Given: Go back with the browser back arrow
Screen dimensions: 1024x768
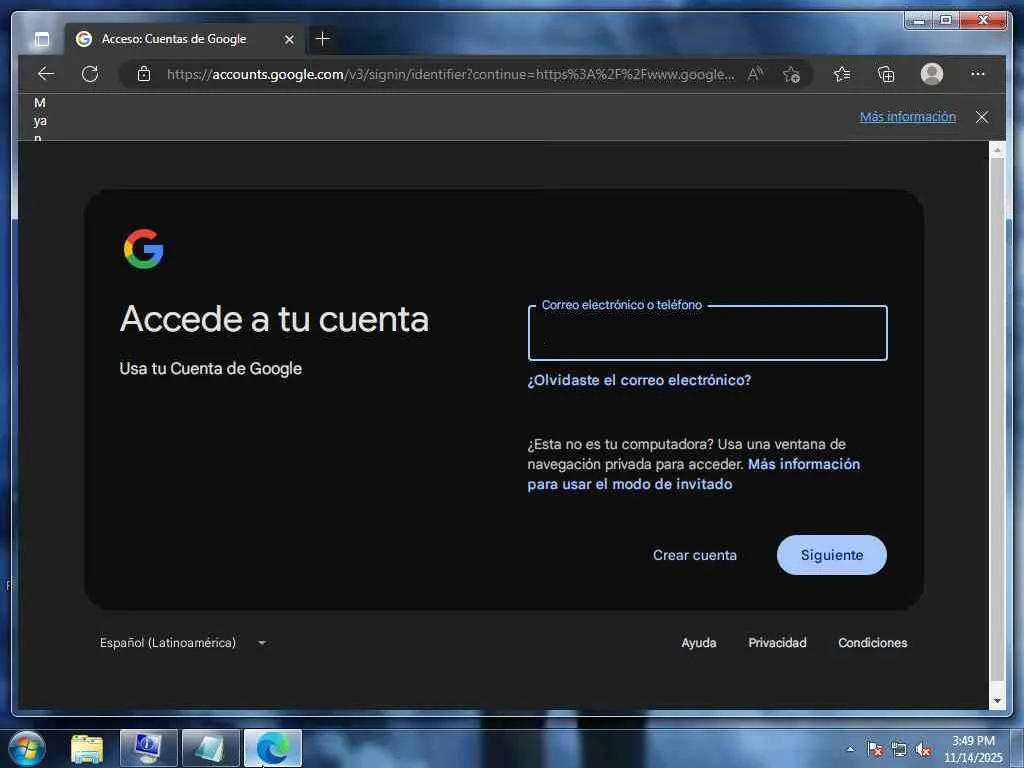Looking at the screenshot, I should [46, 74].
